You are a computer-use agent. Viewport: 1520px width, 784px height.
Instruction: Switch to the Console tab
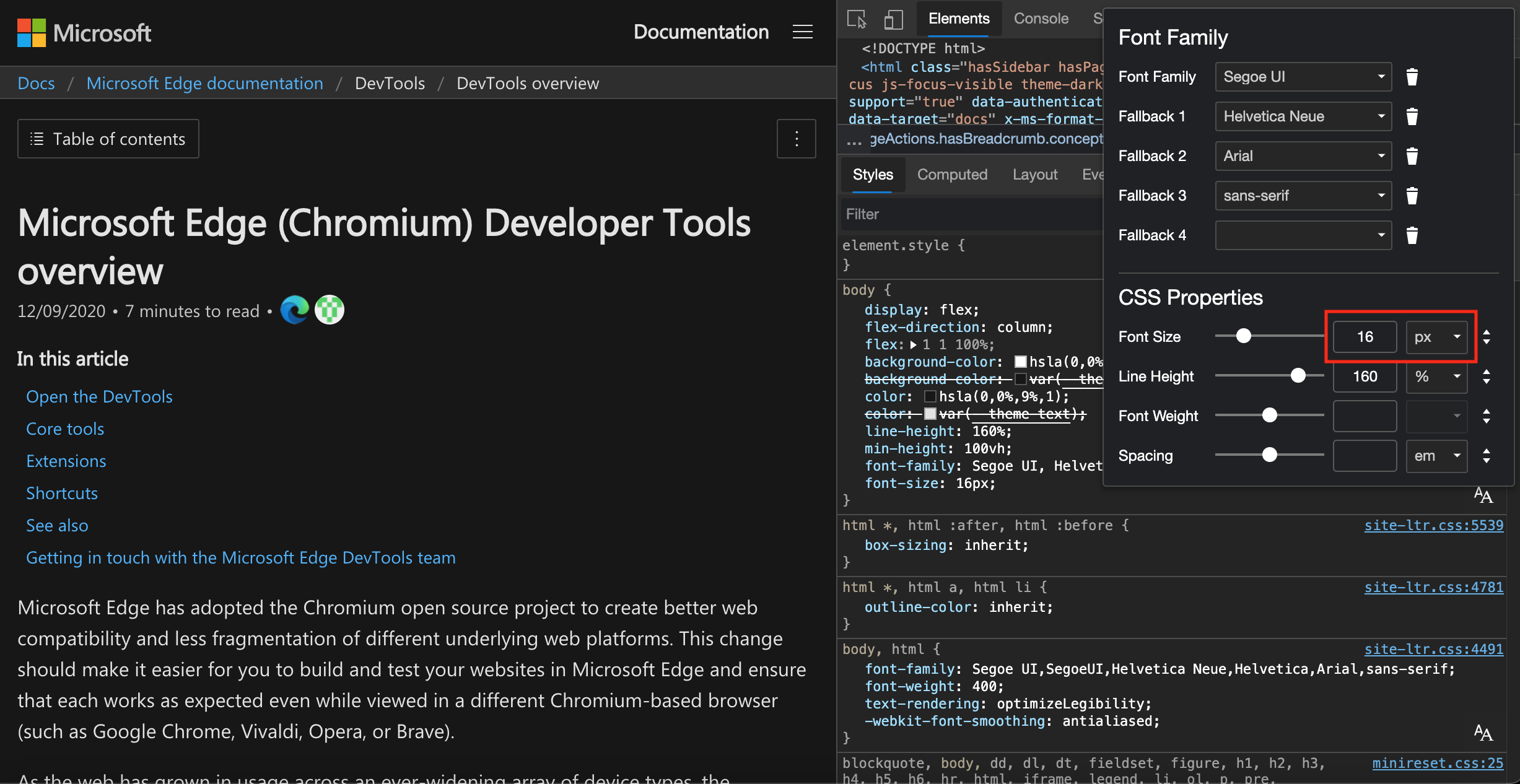pyautogui.click(x=1039, y=18)
